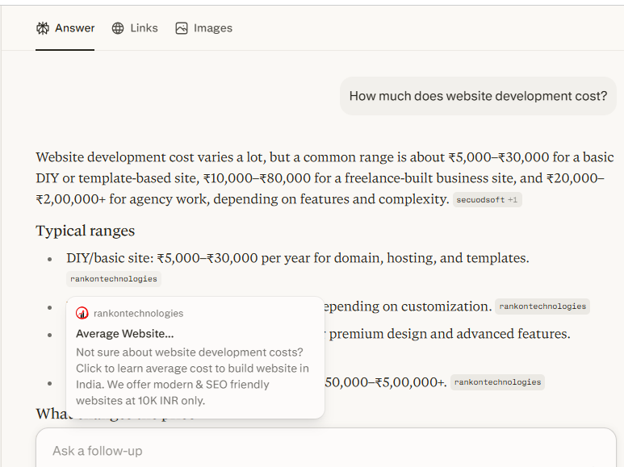Image resolution: width=624 pixels, height=467 pixels.
Task: Open the rankontechnologies citation under DIY/basic site
Action: pos(114,279)
